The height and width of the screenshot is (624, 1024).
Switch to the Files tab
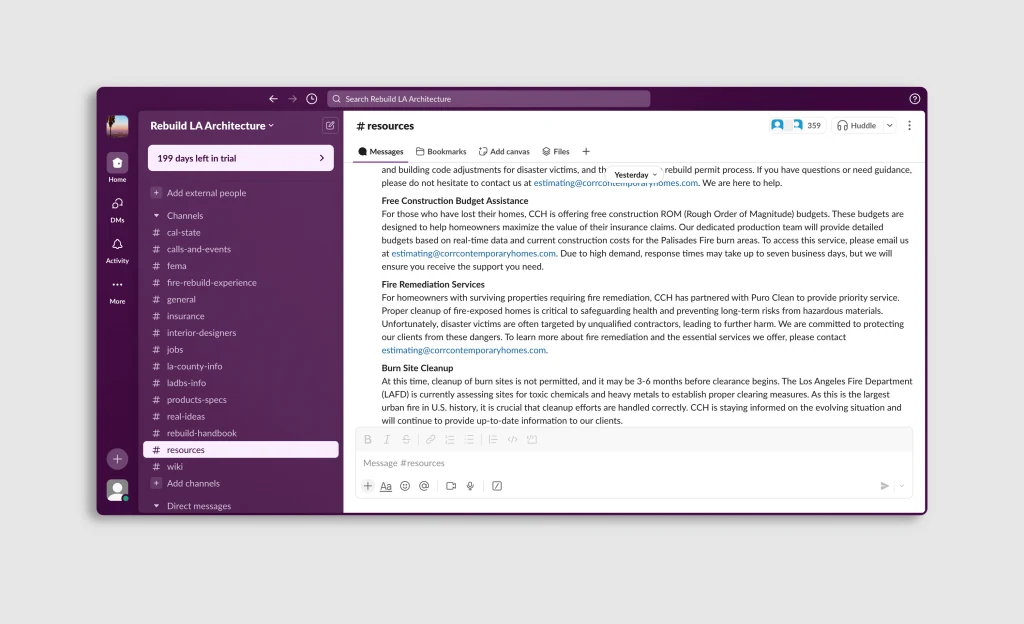[x=555, y=152]
